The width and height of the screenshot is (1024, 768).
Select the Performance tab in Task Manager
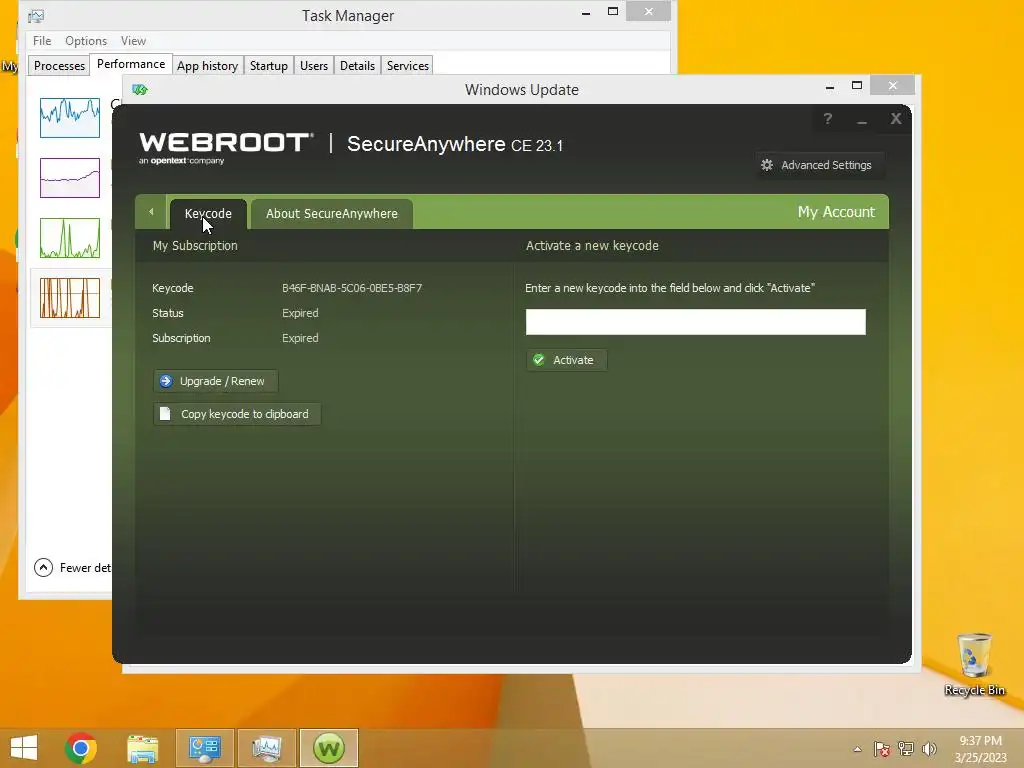pos(131,64)
